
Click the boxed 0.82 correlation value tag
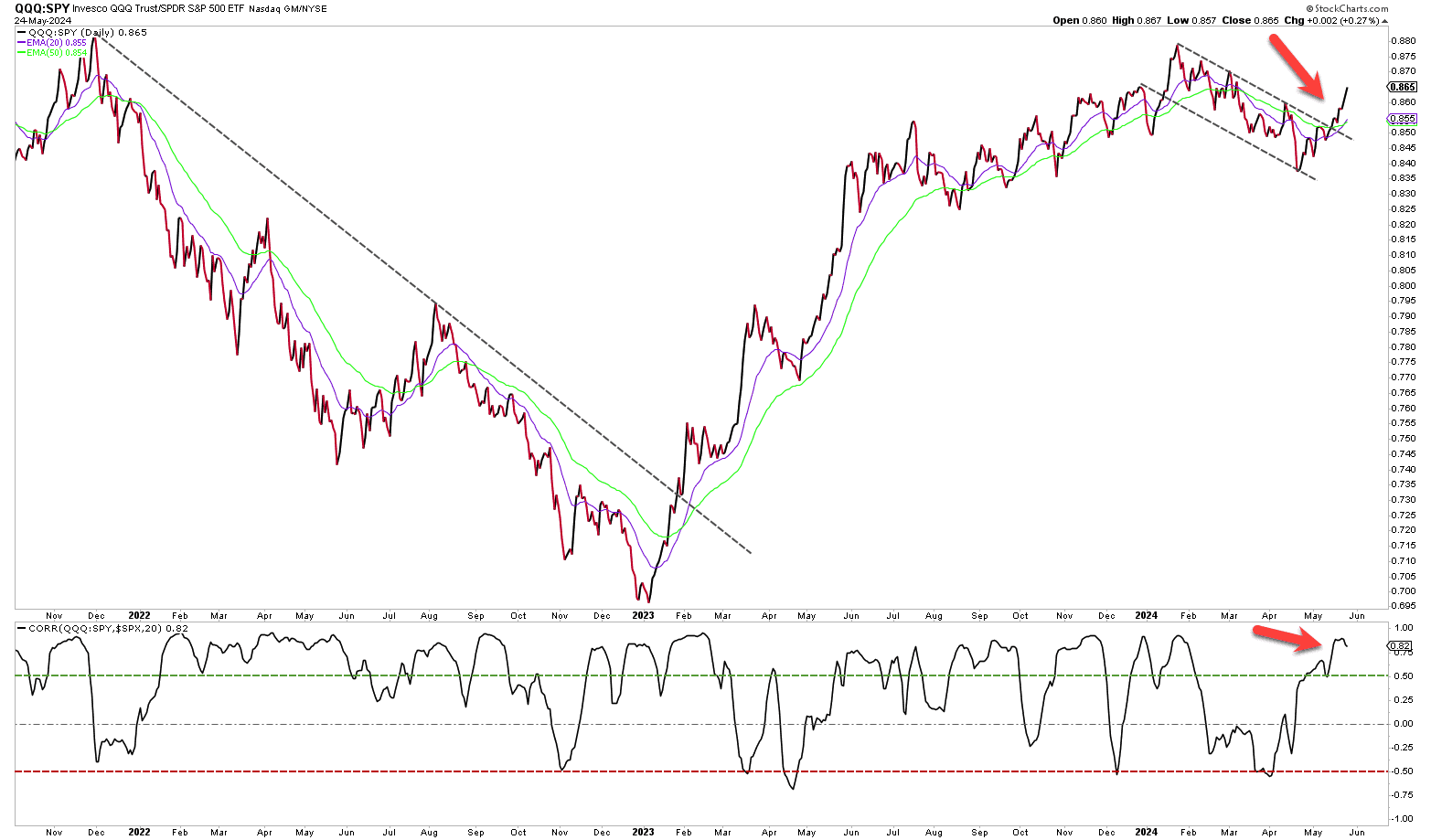pyautogui.click(x=1399, y=646)
